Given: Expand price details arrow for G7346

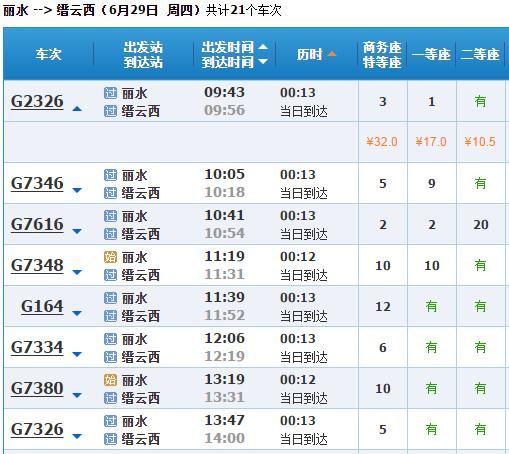Looking at the screenshot, I should [x=77, y=190].
